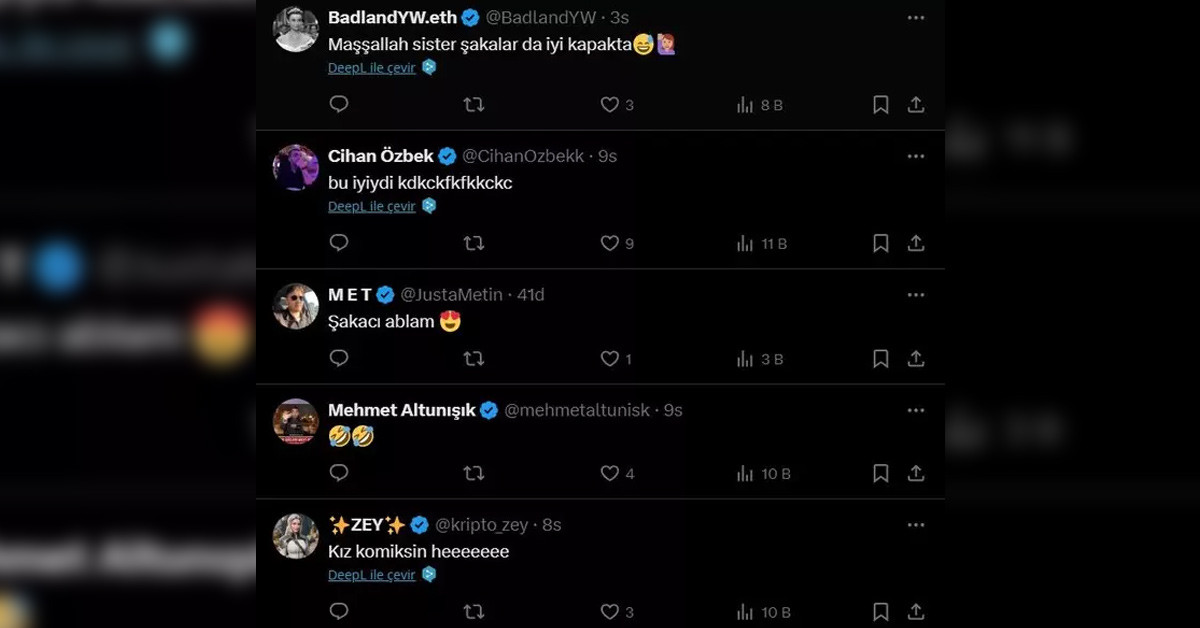The height and width of the screenshot is (628, 1200).
Task: Expand the three-dot menu on ZEY's tweet
Action: 915,525
